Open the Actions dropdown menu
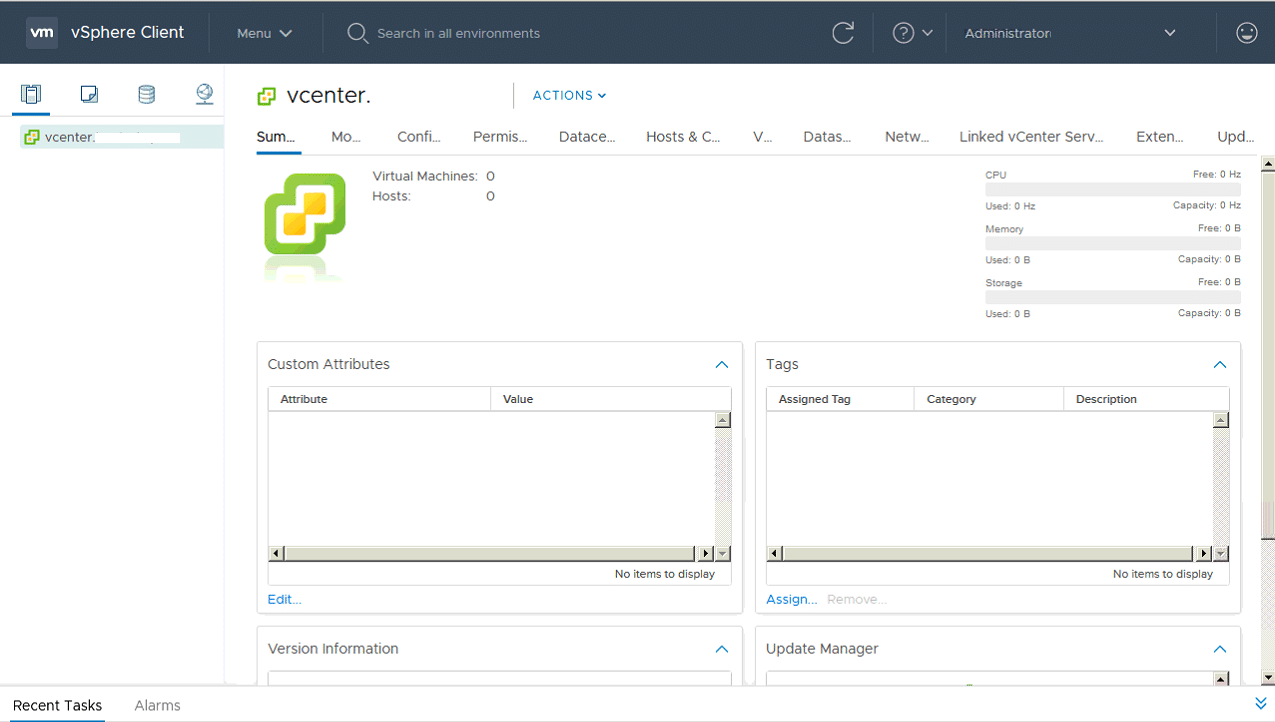Image resolution: width=1275 pixels, height=722 pixels. (x=569, y=96)
